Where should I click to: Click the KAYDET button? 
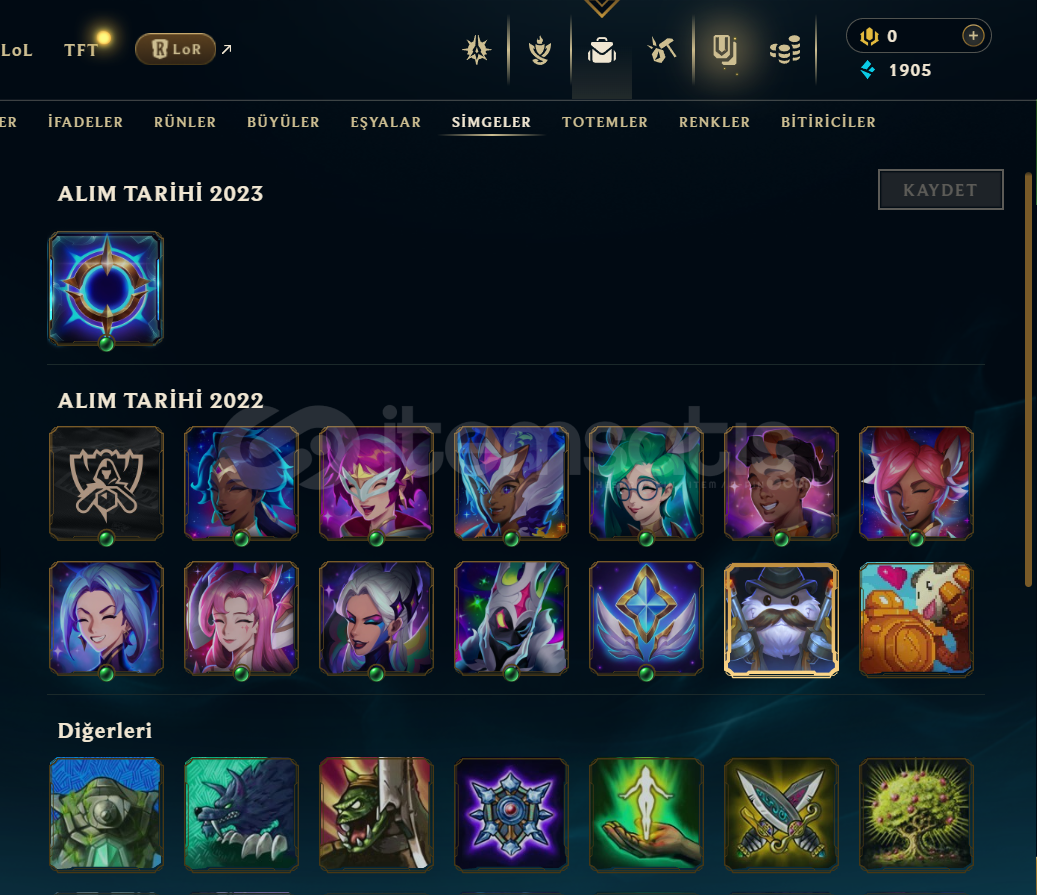[940, 190]
